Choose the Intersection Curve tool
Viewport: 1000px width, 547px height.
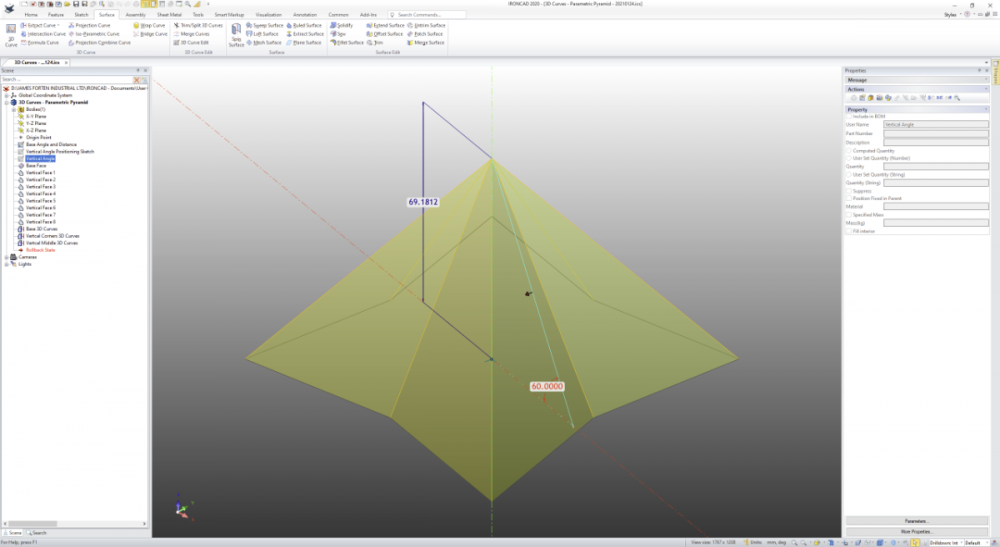(x=43, y=34)
